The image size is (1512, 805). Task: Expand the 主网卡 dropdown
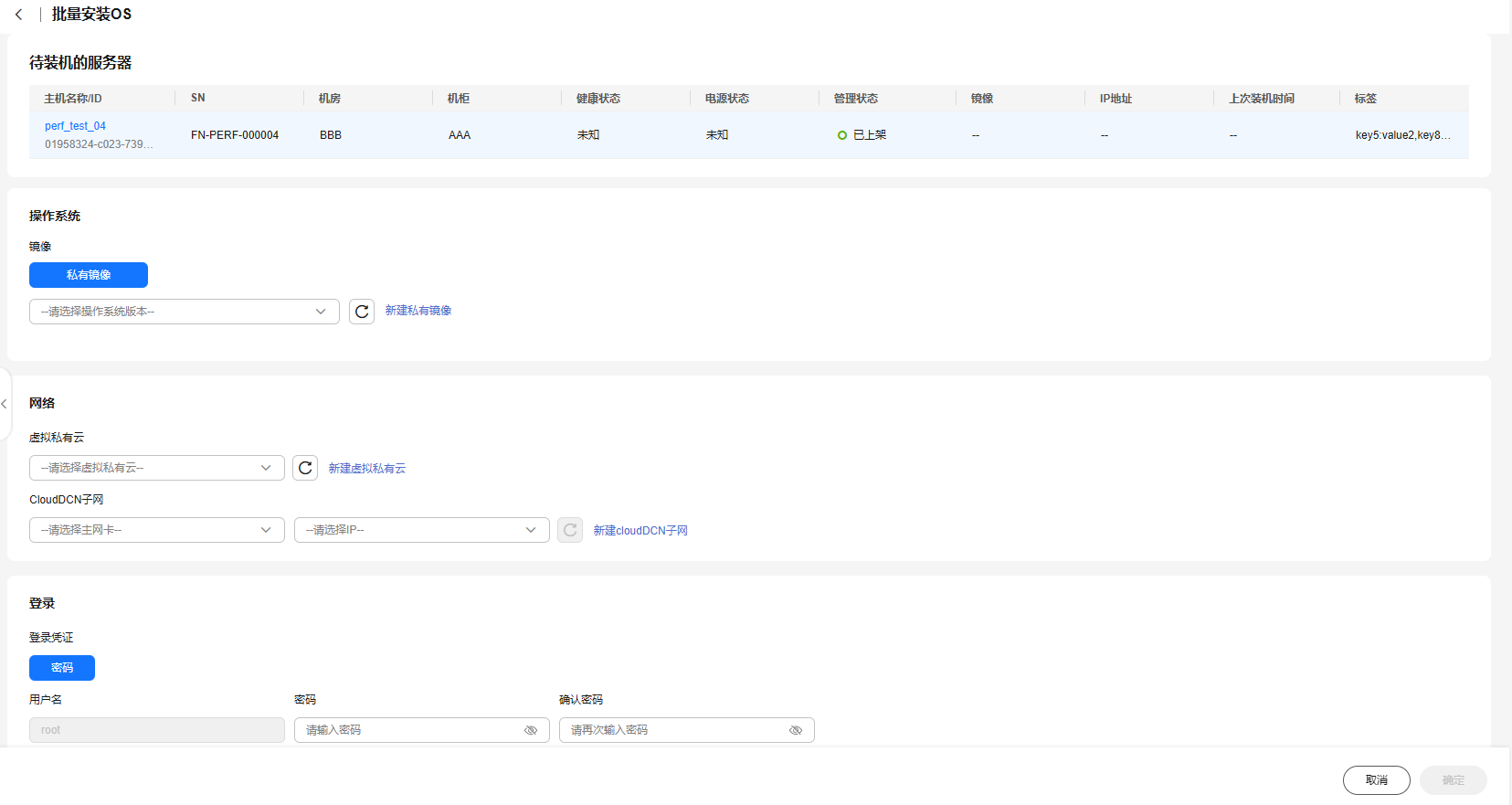[x=156, y=530]
